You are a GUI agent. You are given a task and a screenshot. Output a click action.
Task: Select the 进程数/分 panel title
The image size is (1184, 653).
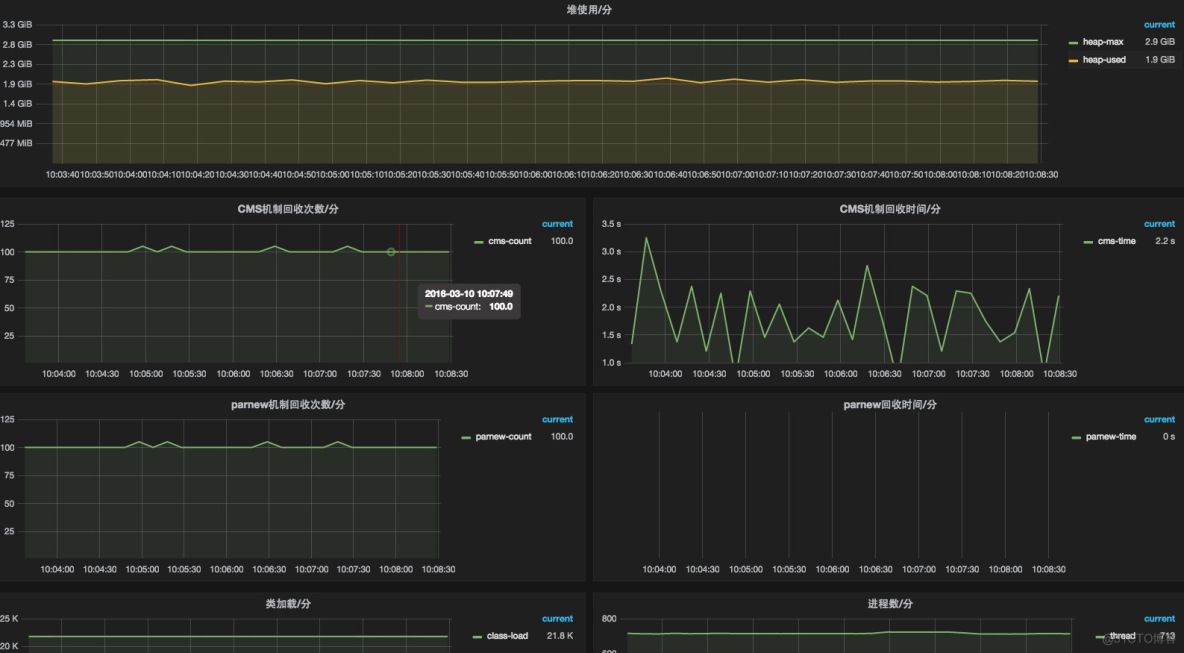[x=889, y=604]
